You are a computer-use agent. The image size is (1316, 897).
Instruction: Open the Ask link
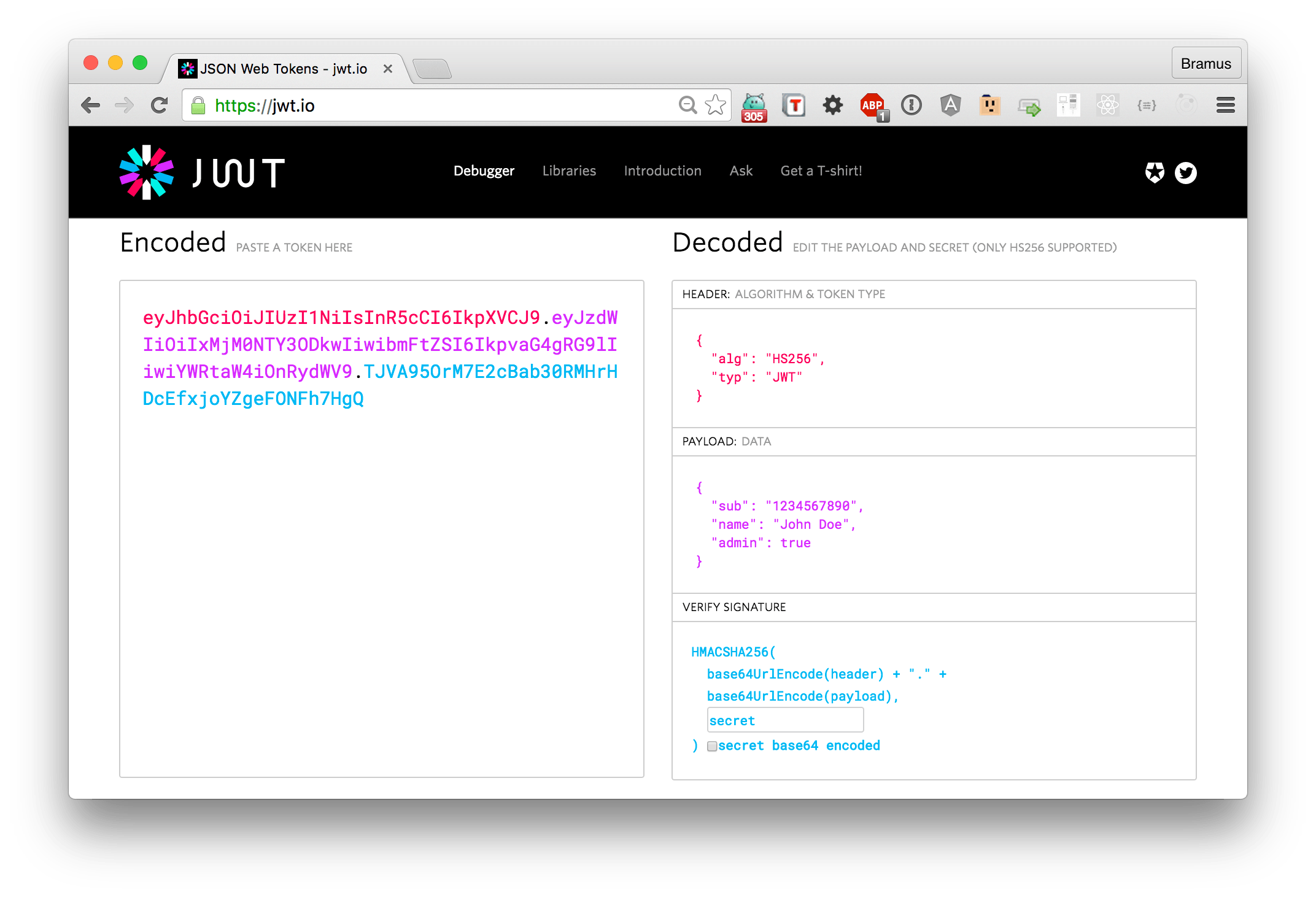pyautogui.click(x=741, y=171)
